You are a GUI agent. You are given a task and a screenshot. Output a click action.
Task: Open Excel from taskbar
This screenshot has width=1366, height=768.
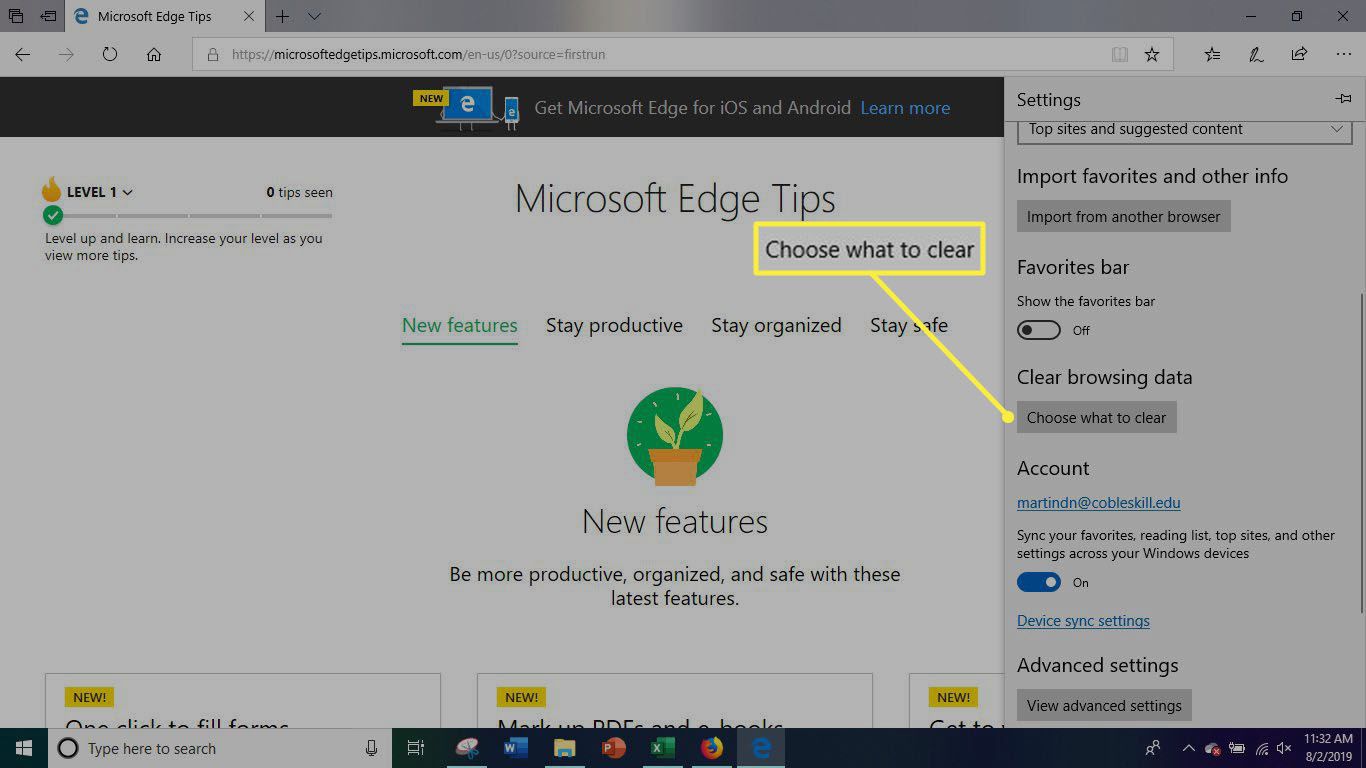pos(663,748)
